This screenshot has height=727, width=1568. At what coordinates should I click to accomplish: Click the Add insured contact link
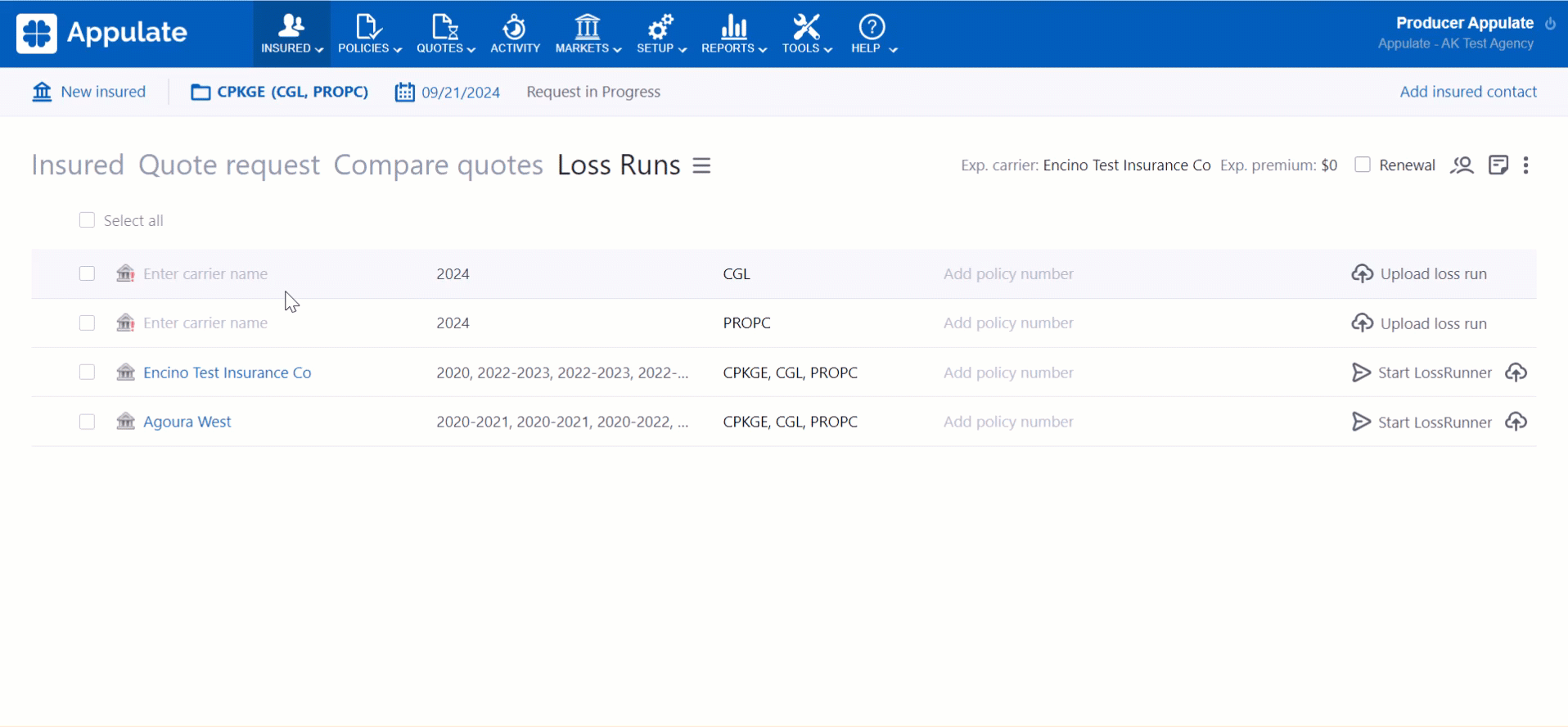1467,92
